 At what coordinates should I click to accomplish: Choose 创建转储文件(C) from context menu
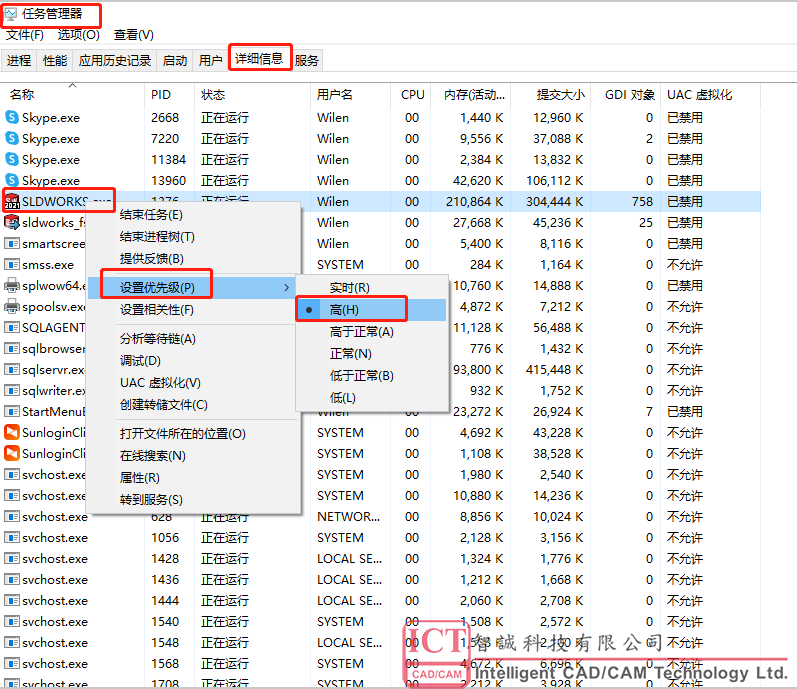pyautogui.click(x=194, y=404)
